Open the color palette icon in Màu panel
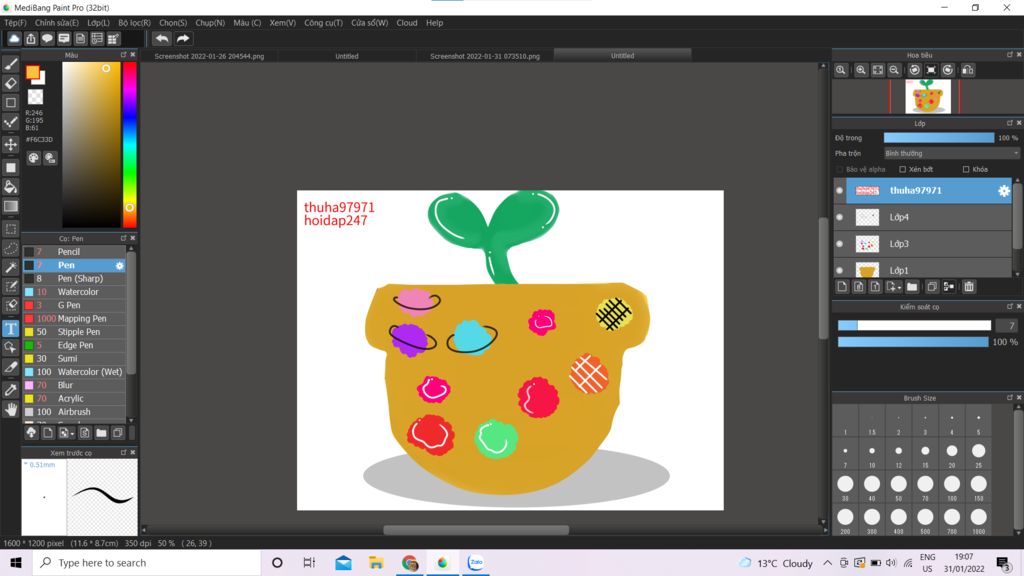This screenshot has height=576, width=1024. pos(33,158)
